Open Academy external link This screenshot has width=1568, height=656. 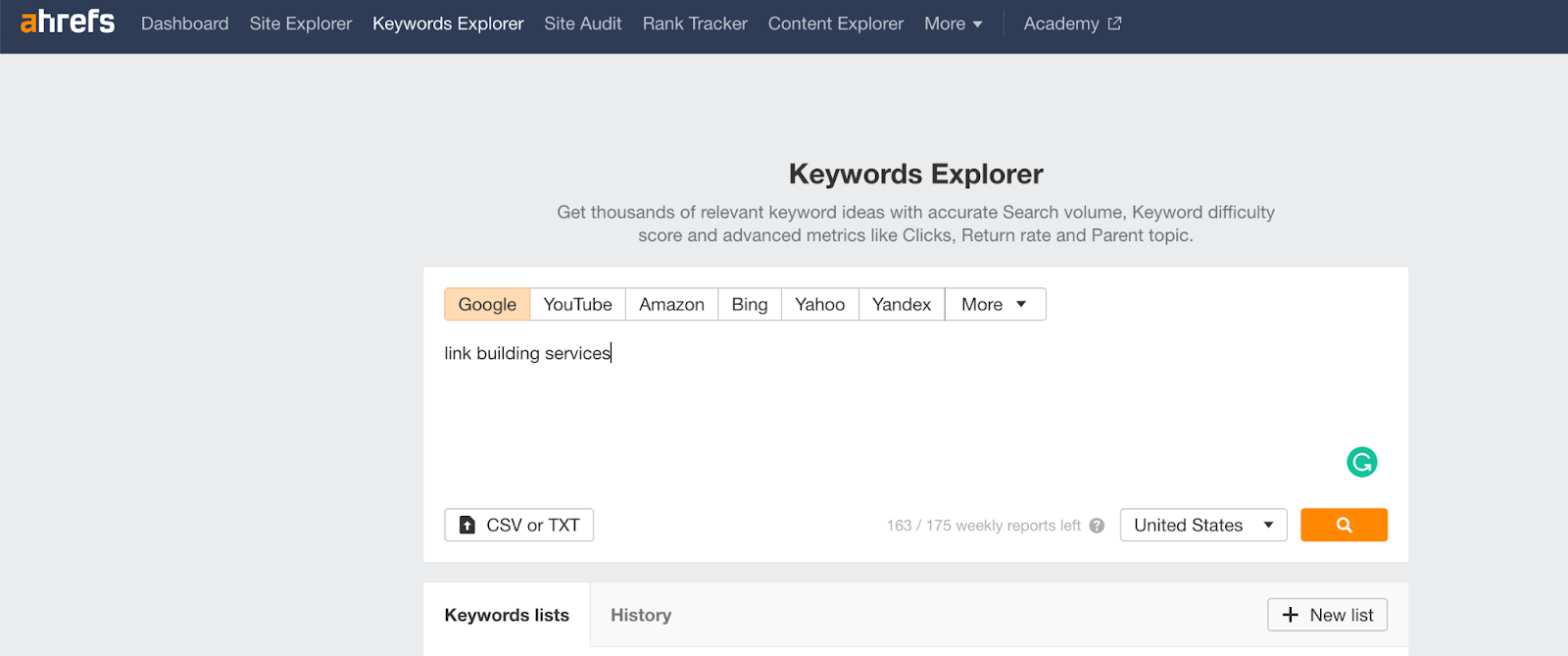coord(1071,24)
